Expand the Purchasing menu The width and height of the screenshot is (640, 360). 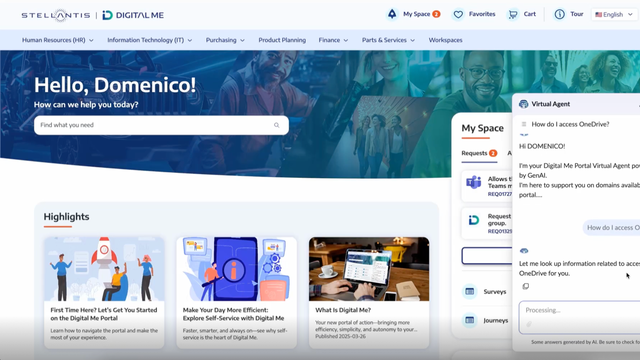225,40
